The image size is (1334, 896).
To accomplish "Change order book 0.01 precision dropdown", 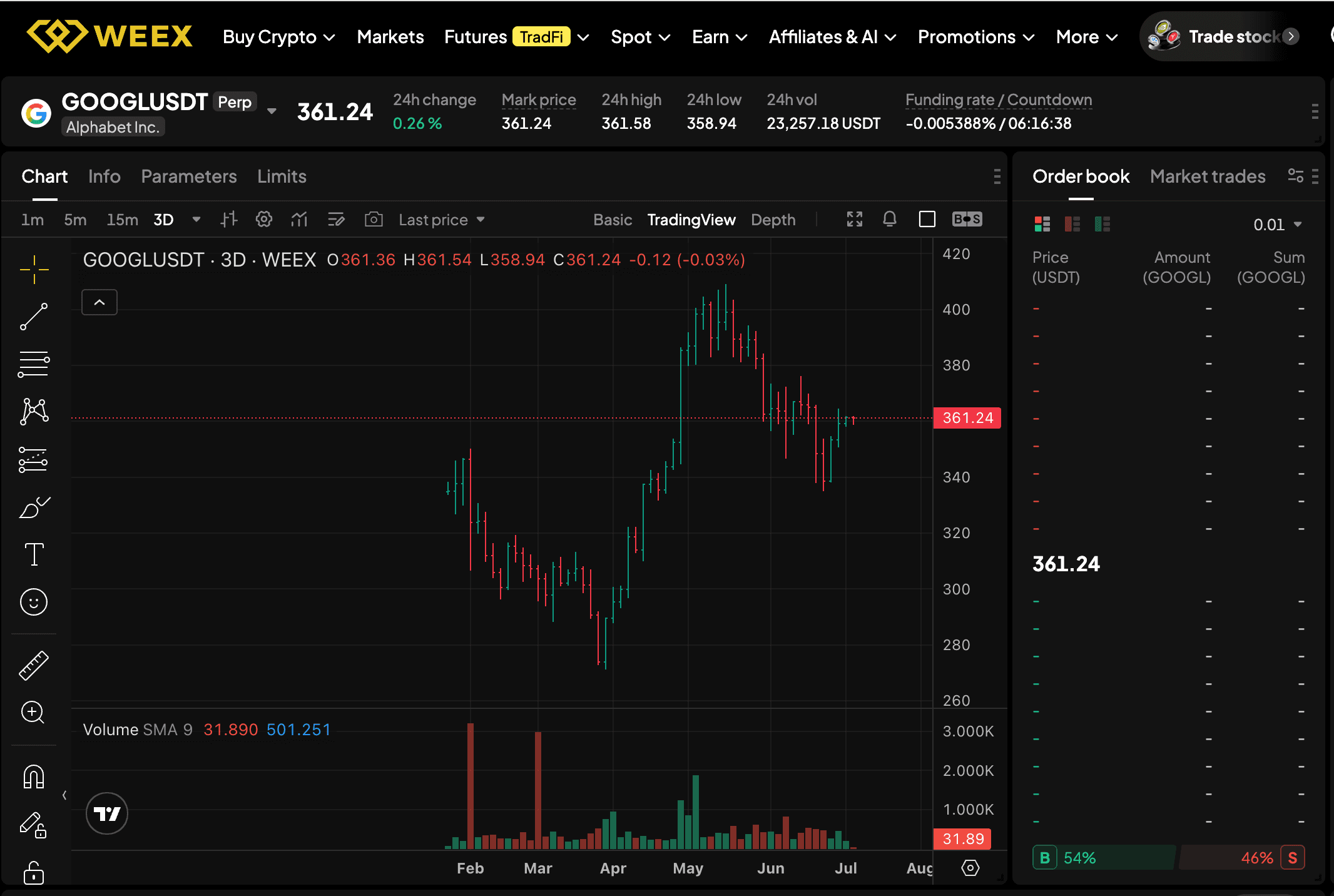I will pyautogui.click(x=1278, y=225).
